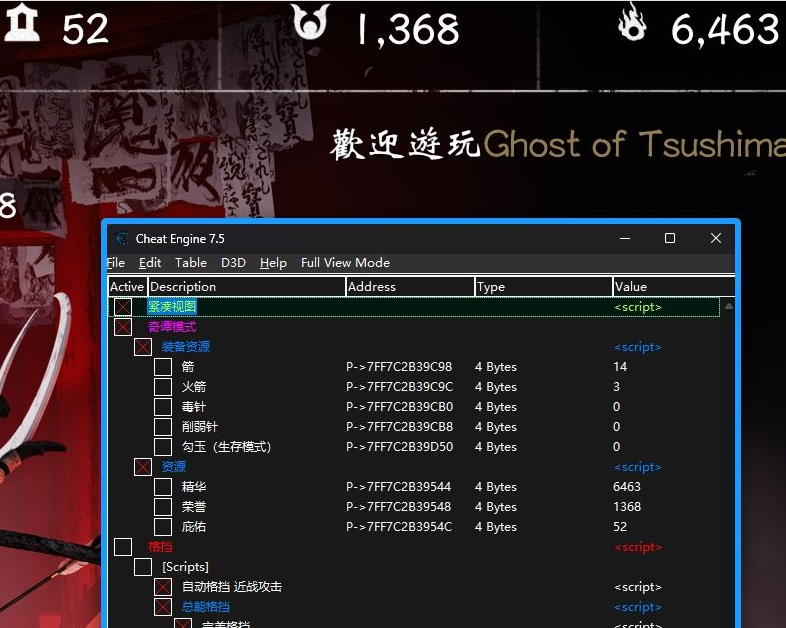Click address P->7FF7C2B39544

pos(399,487)
